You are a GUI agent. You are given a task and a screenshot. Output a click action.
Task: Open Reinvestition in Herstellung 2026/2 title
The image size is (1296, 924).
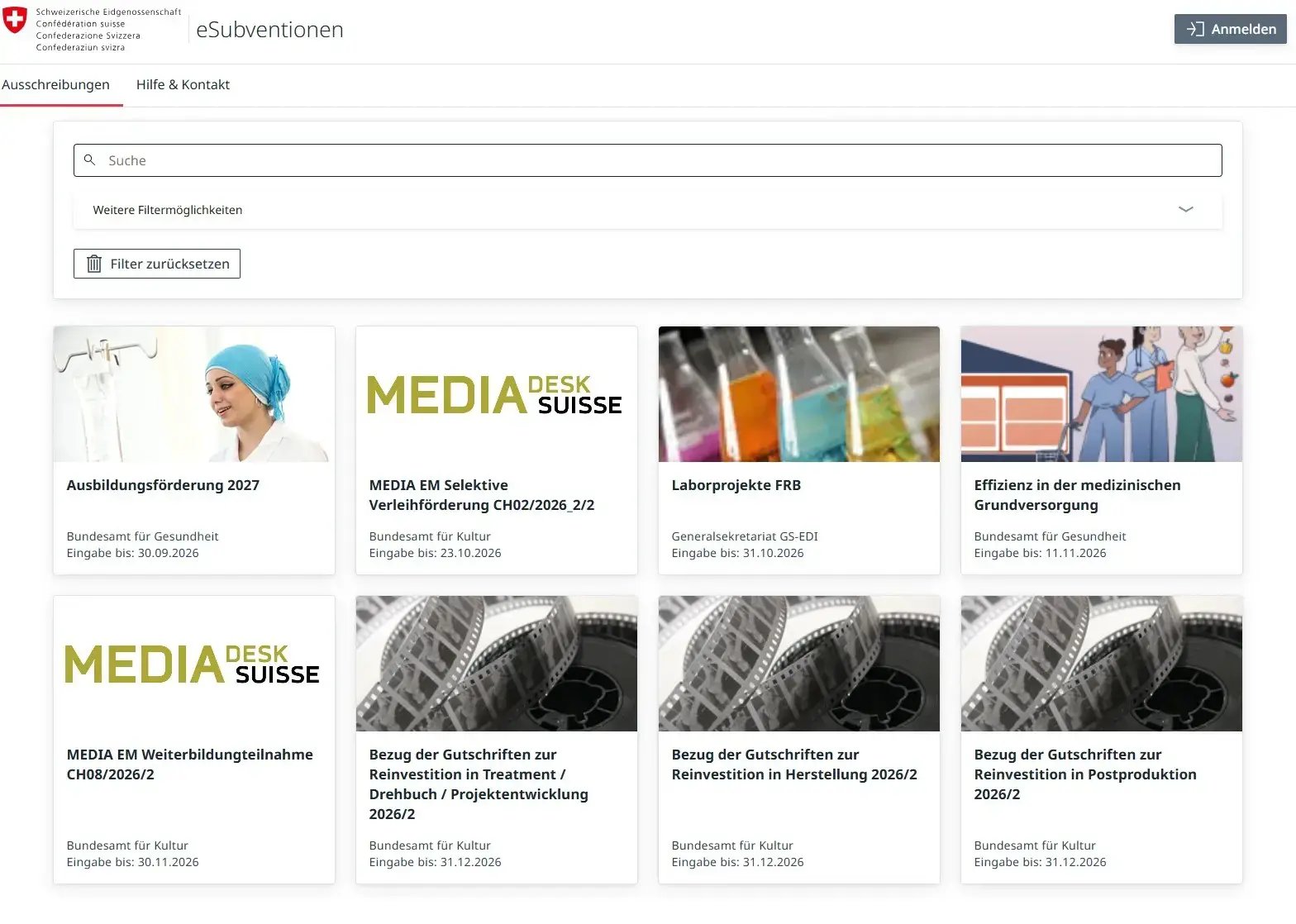(x=794, y=764)
